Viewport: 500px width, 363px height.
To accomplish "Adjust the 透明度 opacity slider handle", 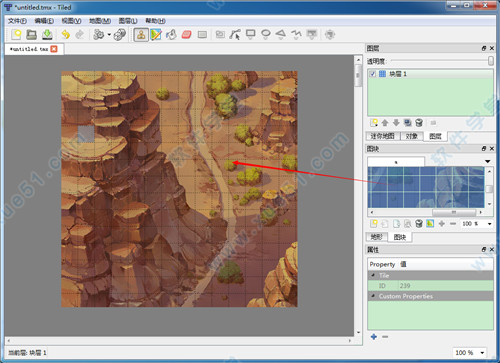I will [x=491, y=61].
